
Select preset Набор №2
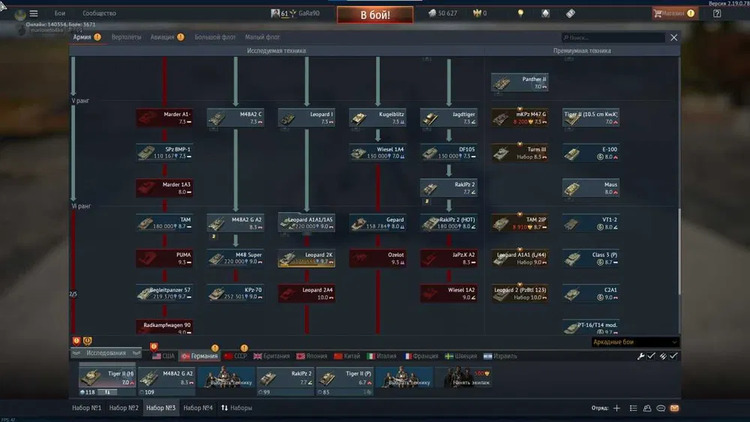click(124, 409)
